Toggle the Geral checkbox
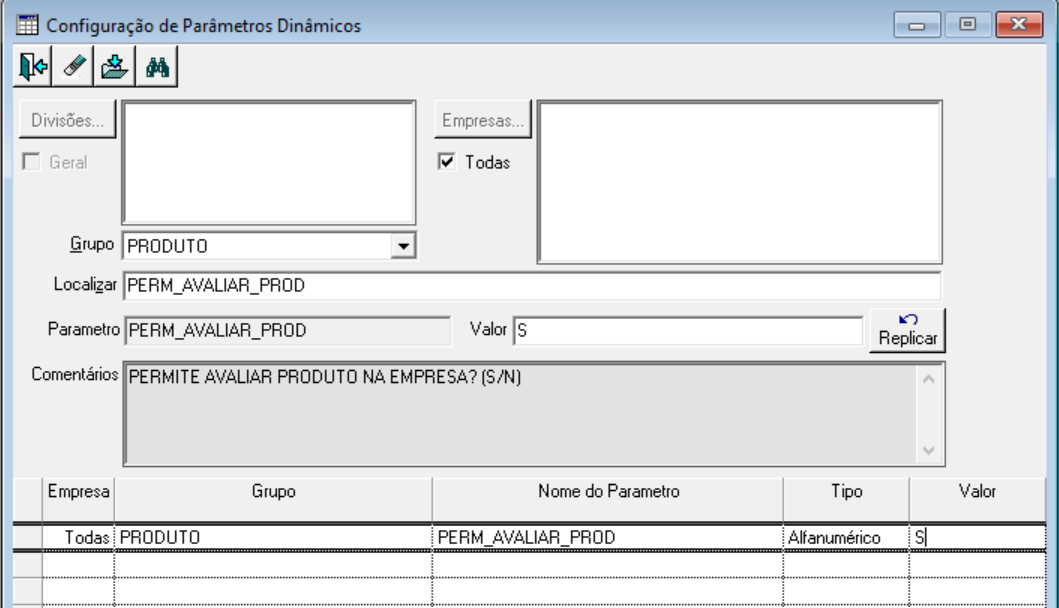 31,161
